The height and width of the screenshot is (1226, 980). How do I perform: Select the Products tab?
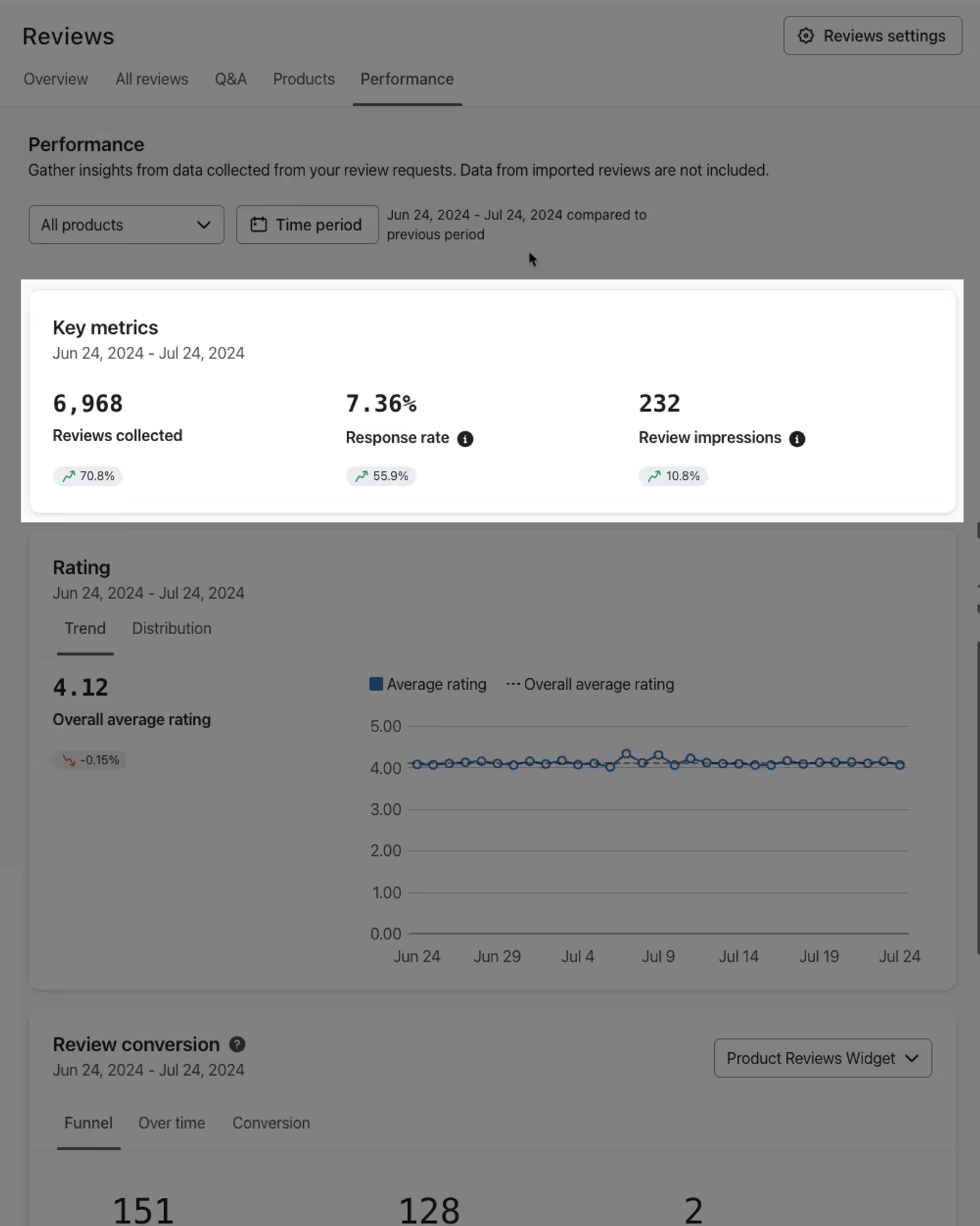(x=304, y=79)
